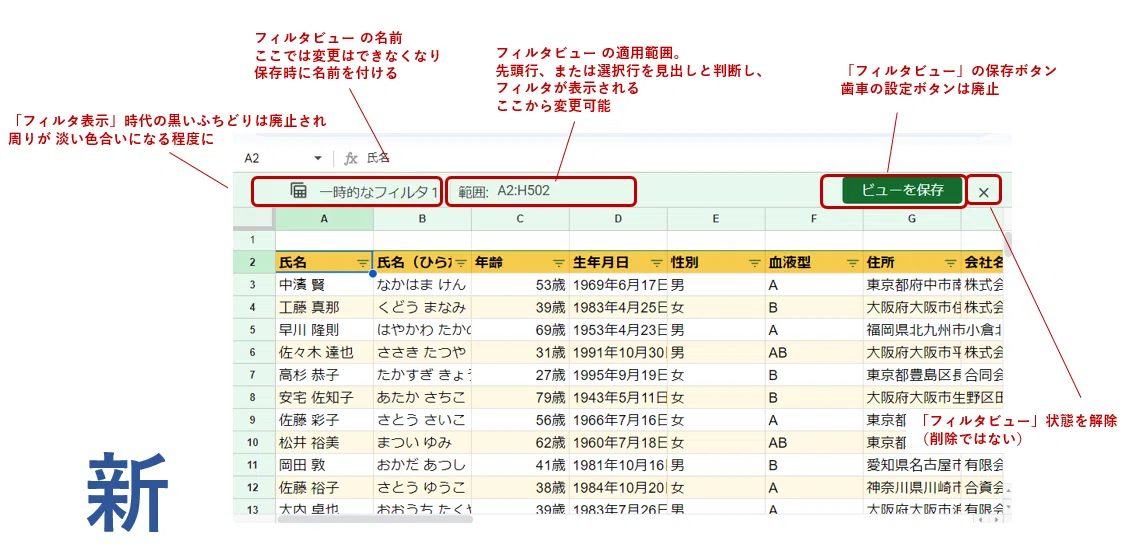Click the horizontal scrollbar at the sheet bottom
Screen dimensions: 1126x557
pos(375,518)
